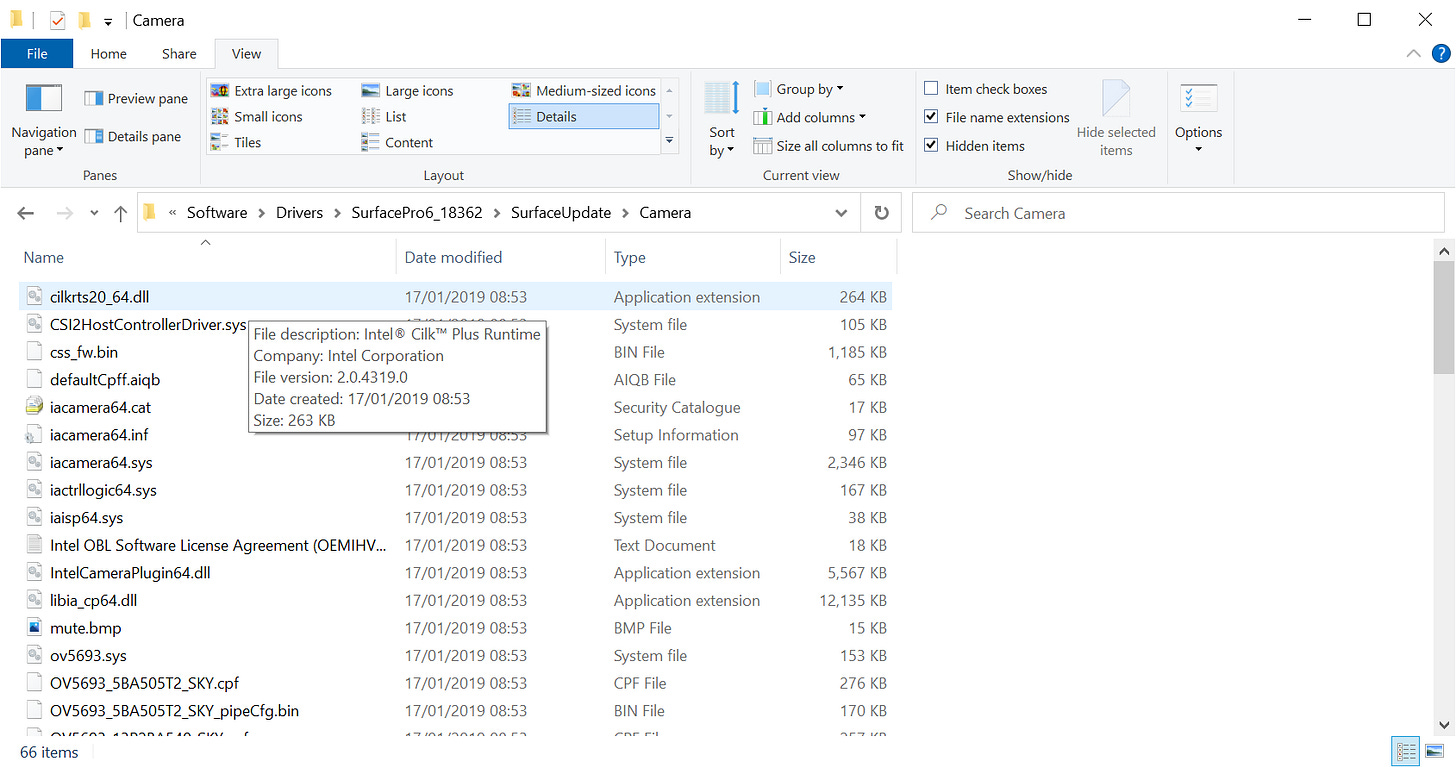Expand the Options dropdown arrow

(1198, 150)
